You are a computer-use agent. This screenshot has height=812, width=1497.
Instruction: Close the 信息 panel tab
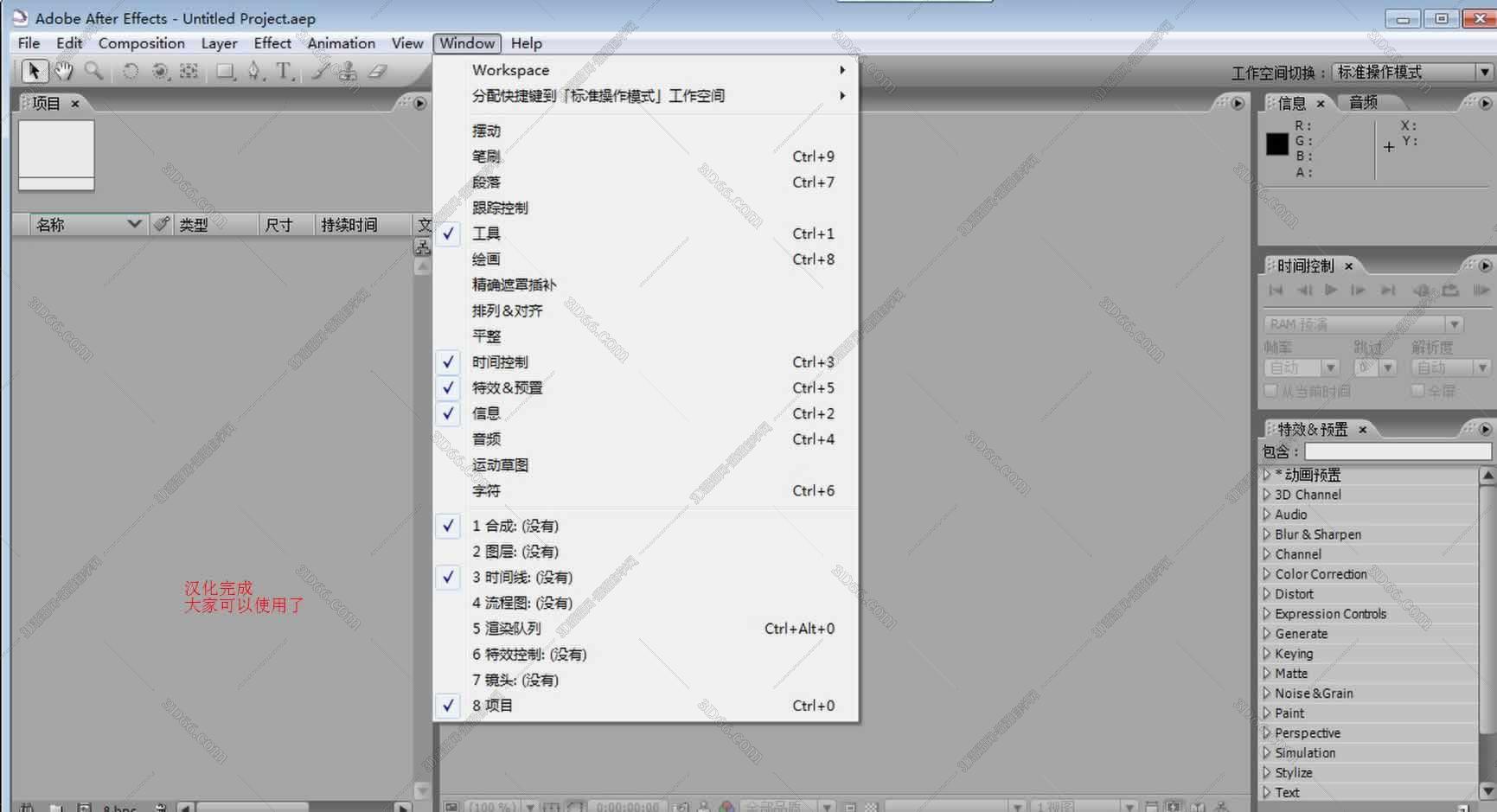click(1321, 104)
